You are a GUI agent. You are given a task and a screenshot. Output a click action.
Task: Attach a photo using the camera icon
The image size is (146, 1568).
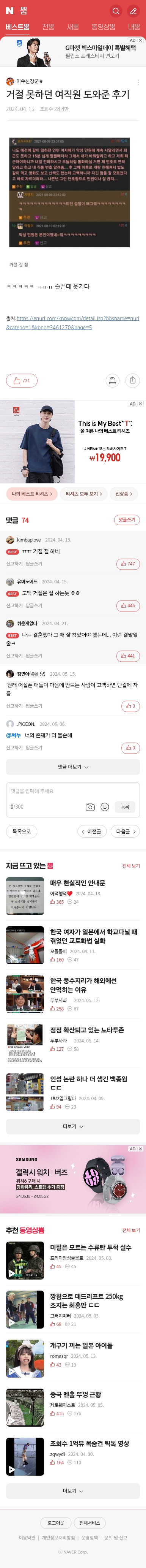click(90, 806)
